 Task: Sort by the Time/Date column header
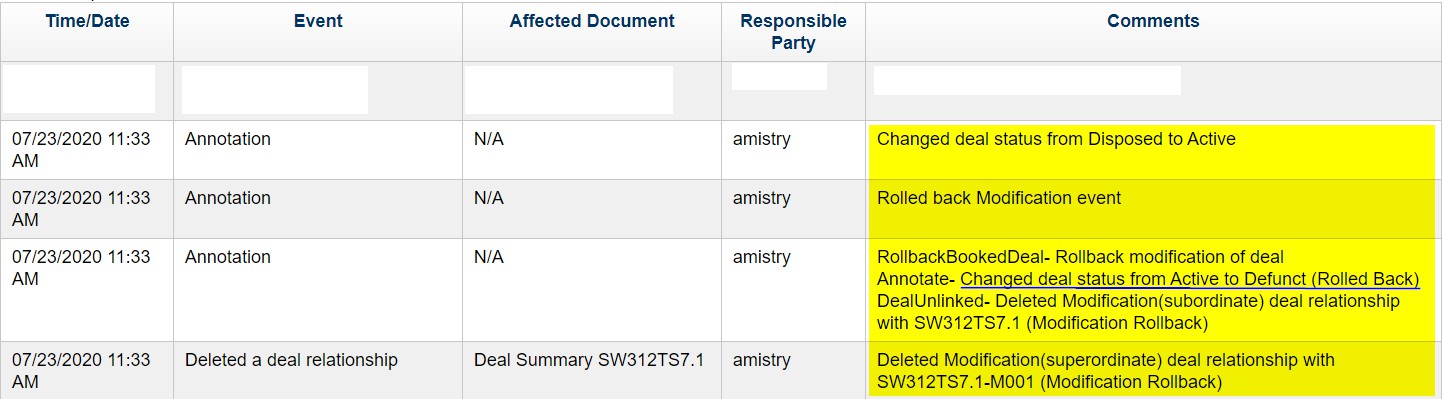coord(87,21)
